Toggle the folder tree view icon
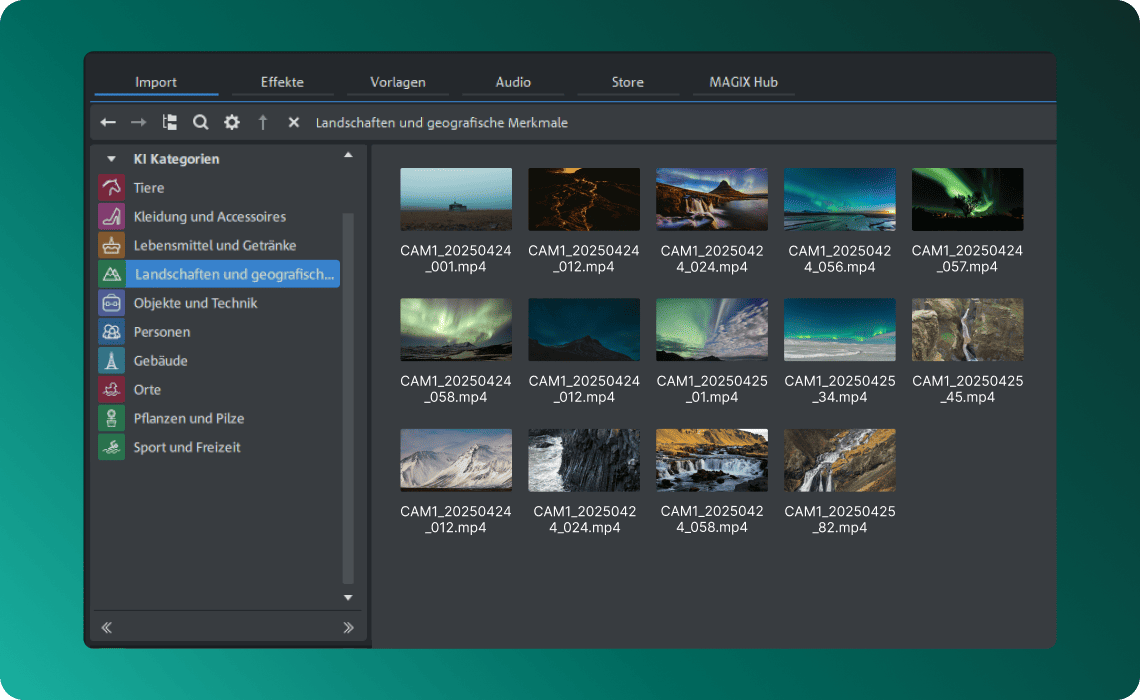 169,122
